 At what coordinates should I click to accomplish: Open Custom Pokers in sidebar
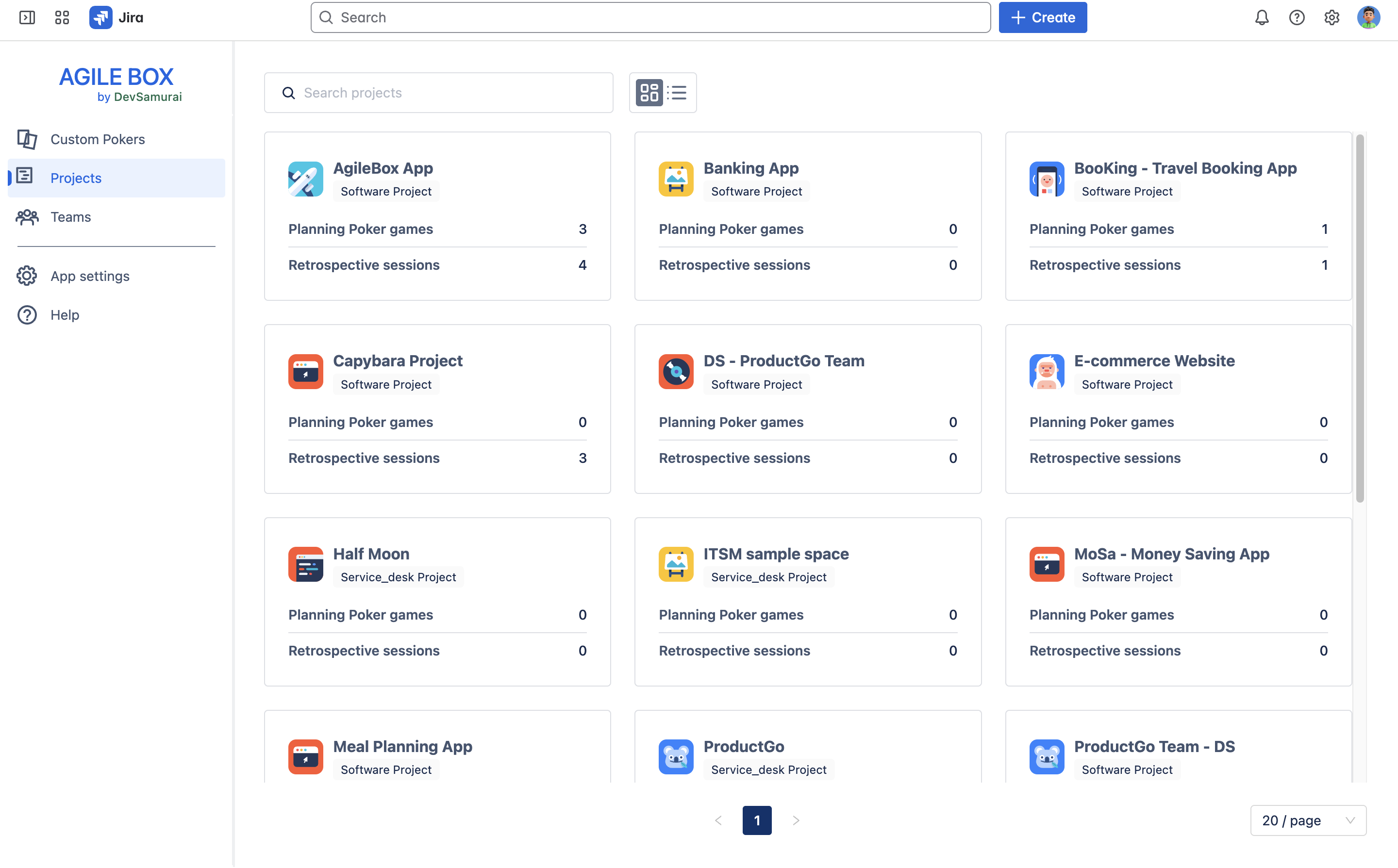point(97,139)
